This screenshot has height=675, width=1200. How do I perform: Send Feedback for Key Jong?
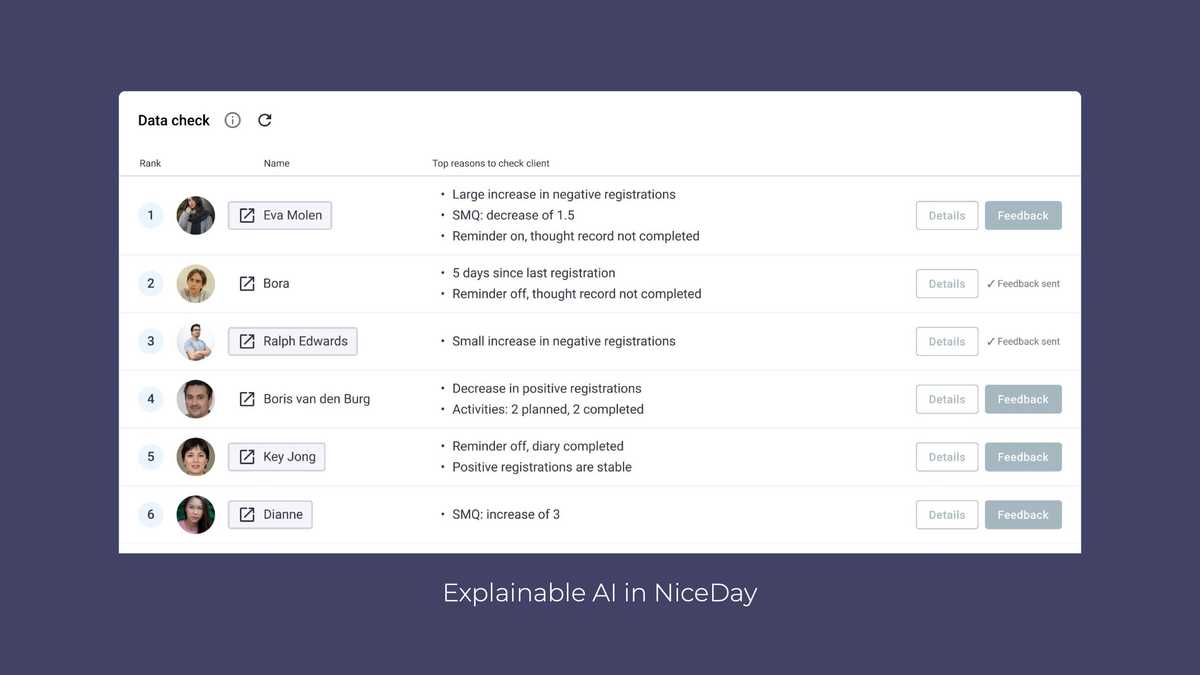tap(1023, 456)
